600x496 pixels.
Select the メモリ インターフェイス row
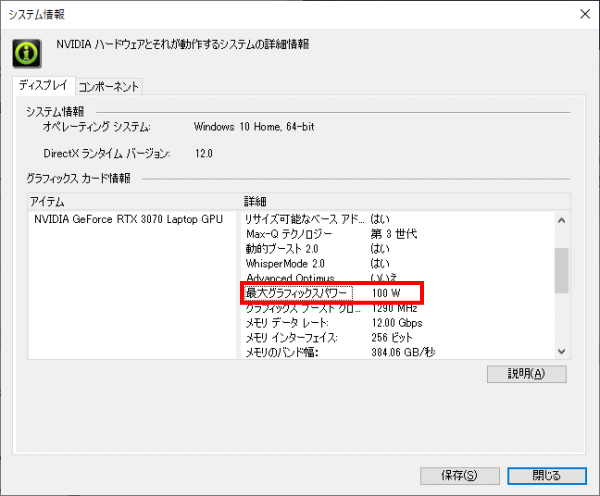click(x=329, y=338)
